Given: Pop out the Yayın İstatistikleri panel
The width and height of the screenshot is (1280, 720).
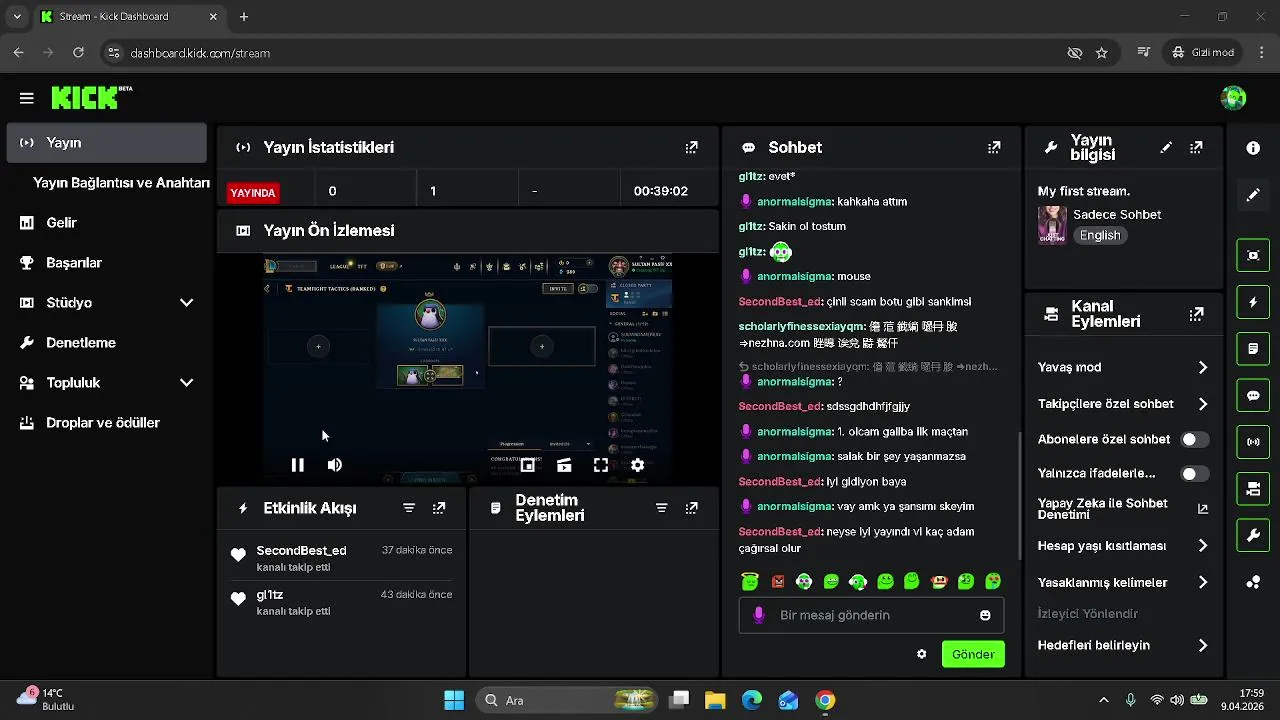Looking at the screenshot, I should tap(691, 147).
